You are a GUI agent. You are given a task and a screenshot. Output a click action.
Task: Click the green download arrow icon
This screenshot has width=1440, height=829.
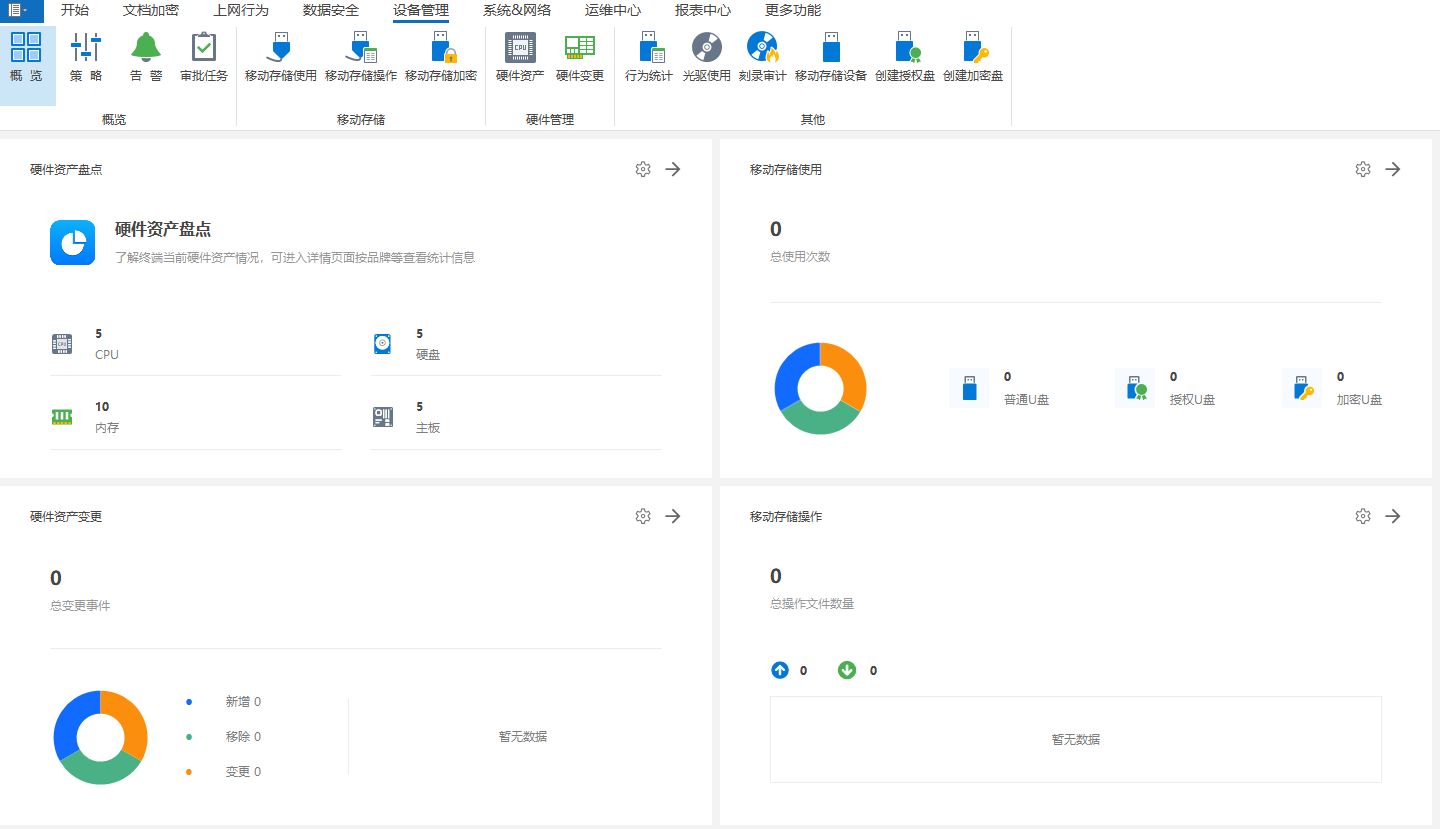(x=847, y=670)
